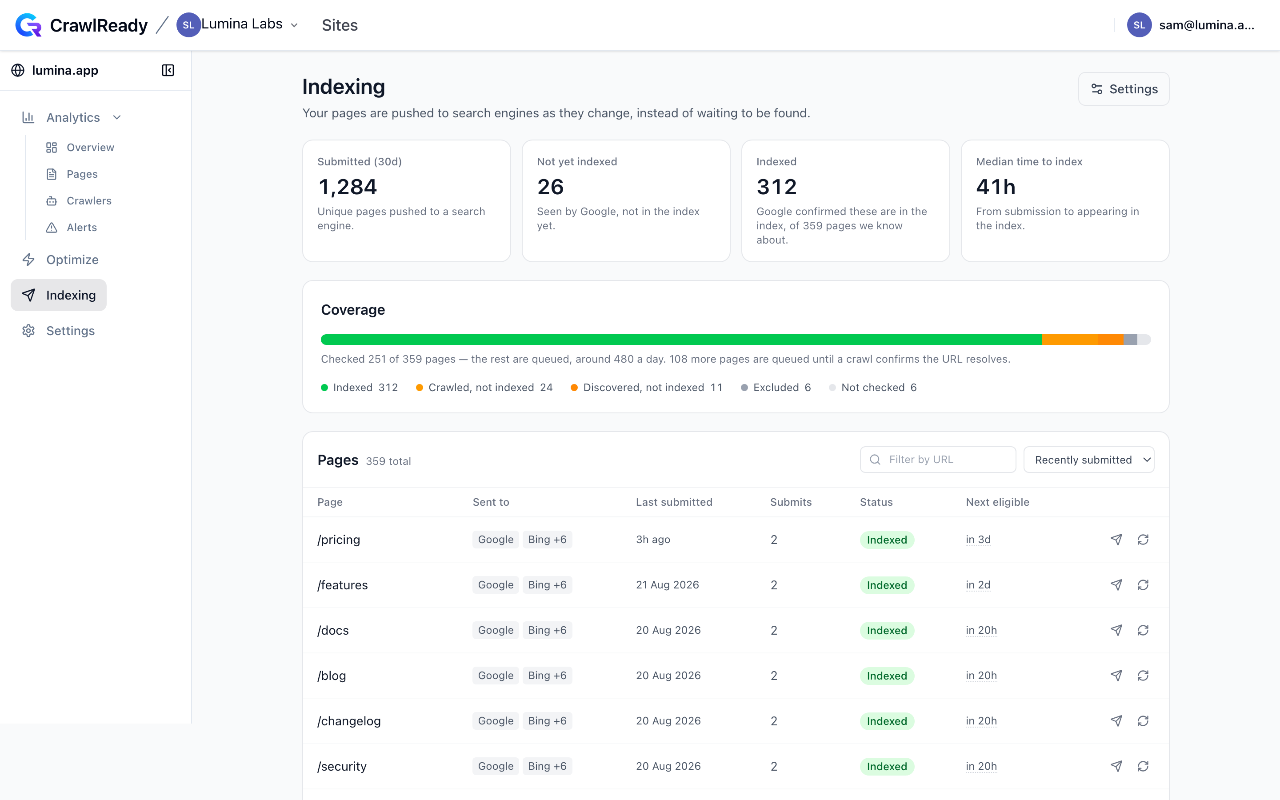Click the CrawlReady logo icon

28,25
